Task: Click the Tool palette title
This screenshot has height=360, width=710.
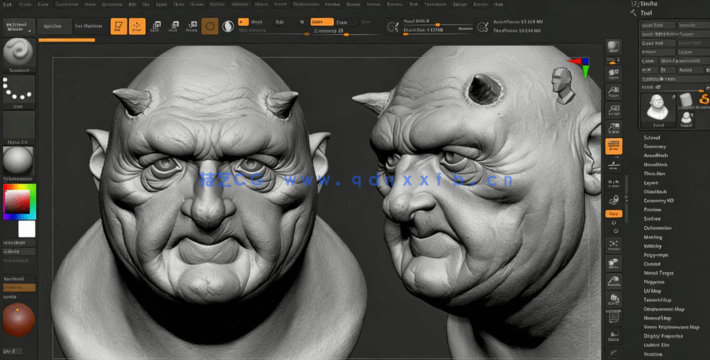Action: point(647,13)
